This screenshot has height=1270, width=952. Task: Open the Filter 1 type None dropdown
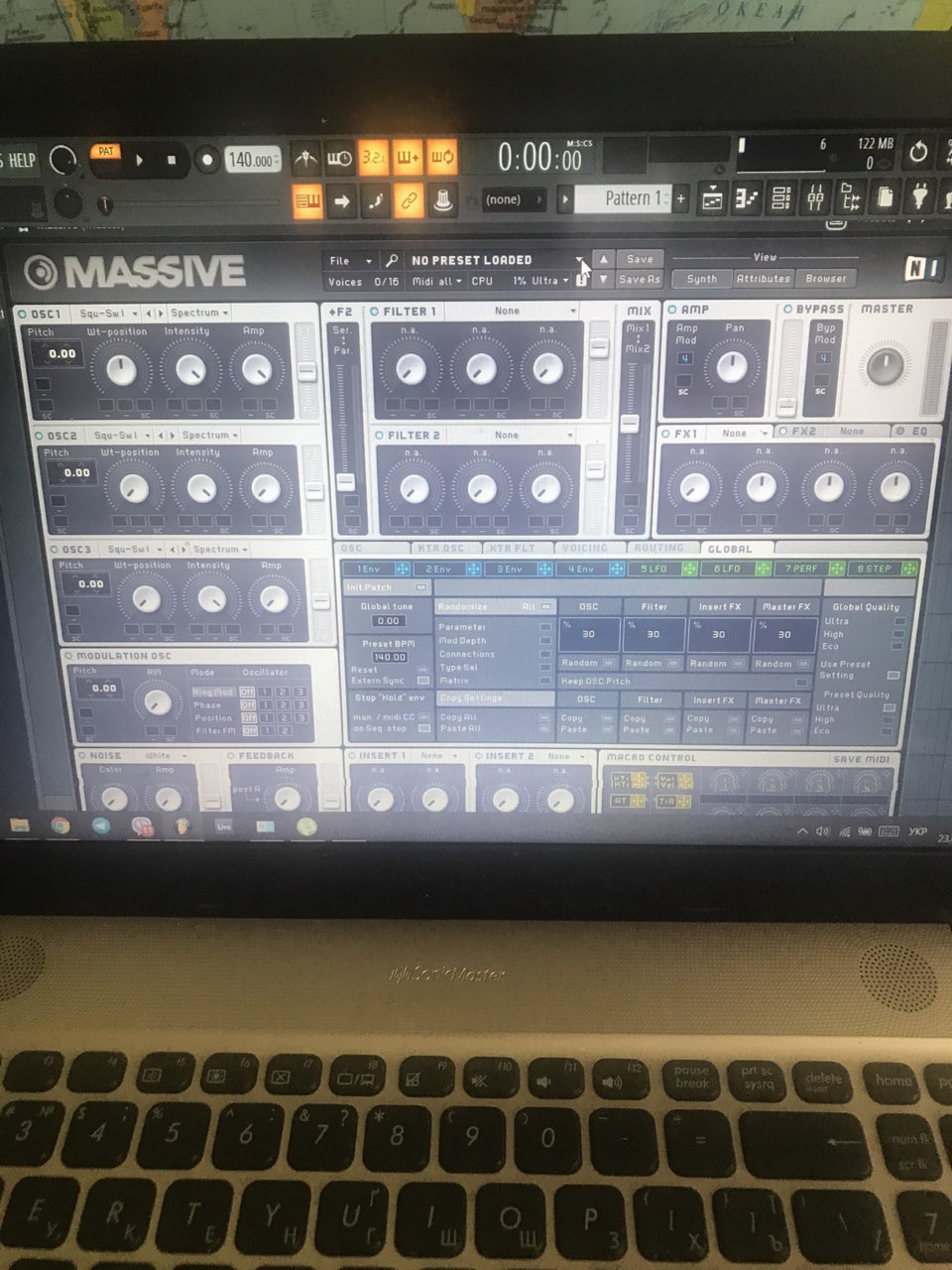(x=511, y=312)
